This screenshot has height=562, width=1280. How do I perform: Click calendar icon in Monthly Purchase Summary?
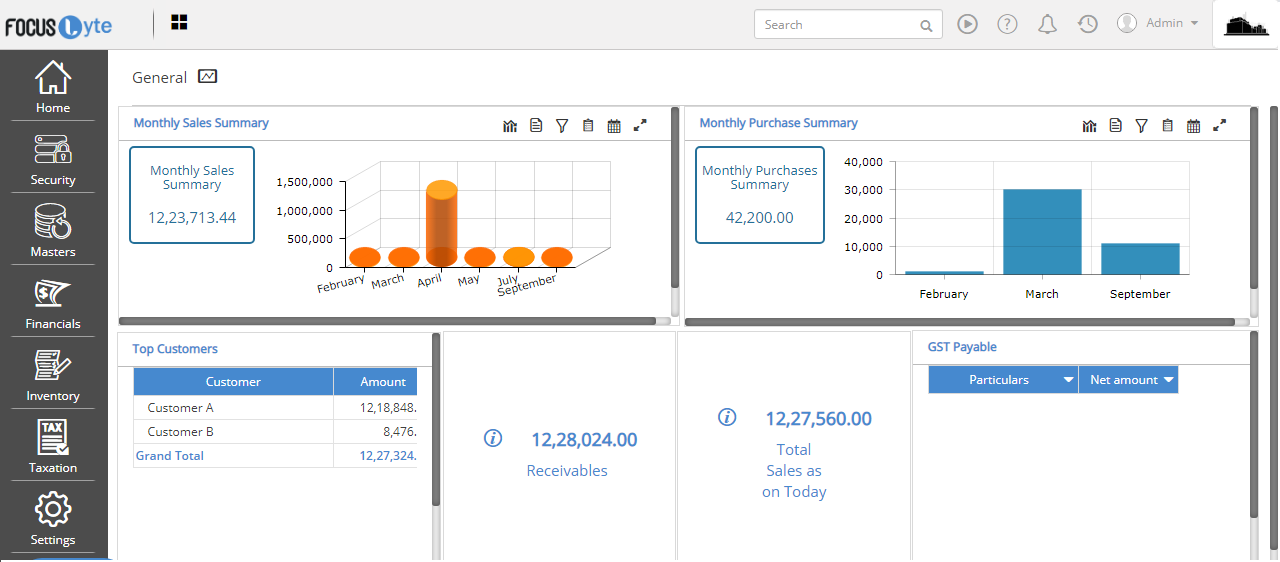pos(1193,126)
